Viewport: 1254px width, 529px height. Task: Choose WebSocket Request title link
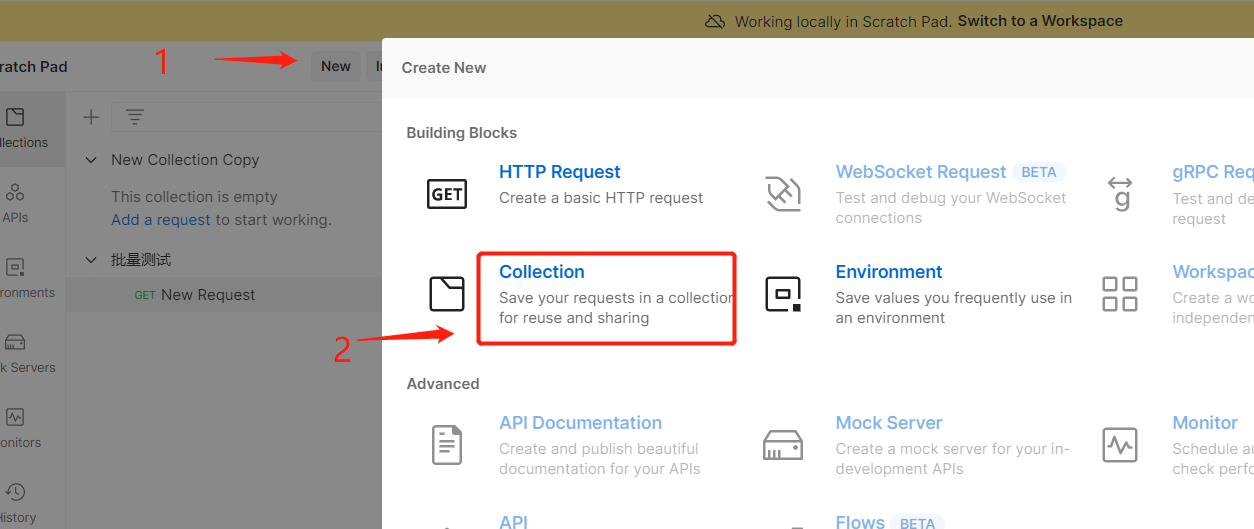pos(921,172)
